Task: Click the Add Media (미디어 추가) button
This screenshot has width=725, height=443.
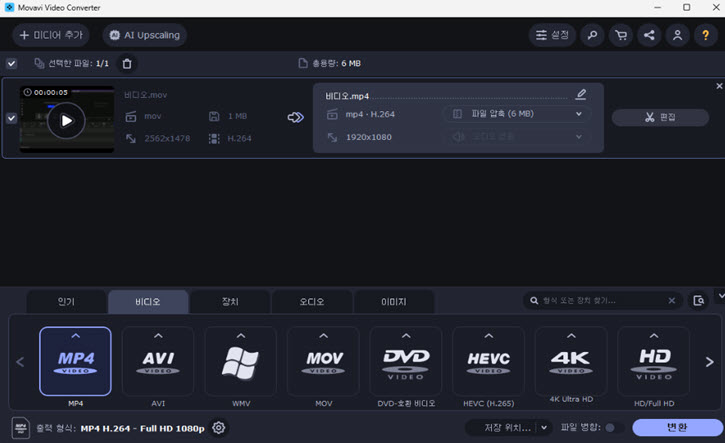Action: click(x=51, y=35)
